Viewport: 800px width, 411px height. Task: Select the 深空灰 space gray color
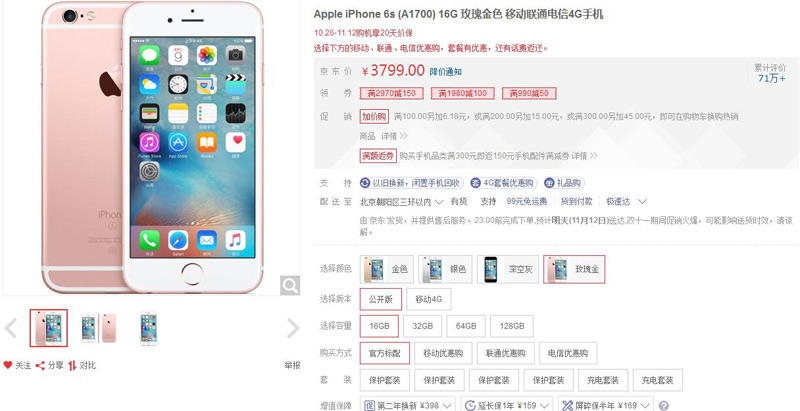[x=508, y=269]
